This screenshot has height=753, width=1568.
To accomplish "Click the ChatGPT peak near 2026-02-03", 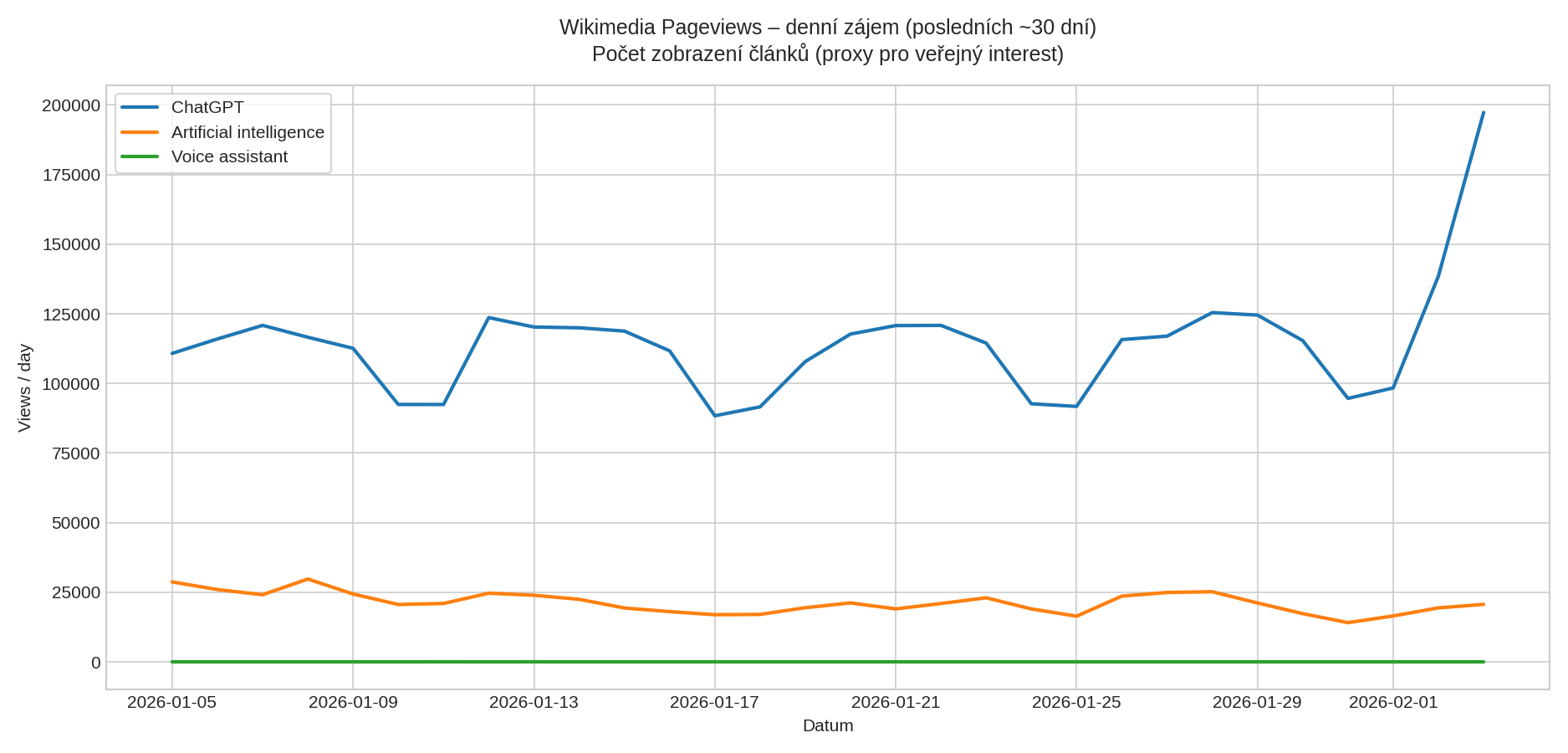I will (1482, 113).
